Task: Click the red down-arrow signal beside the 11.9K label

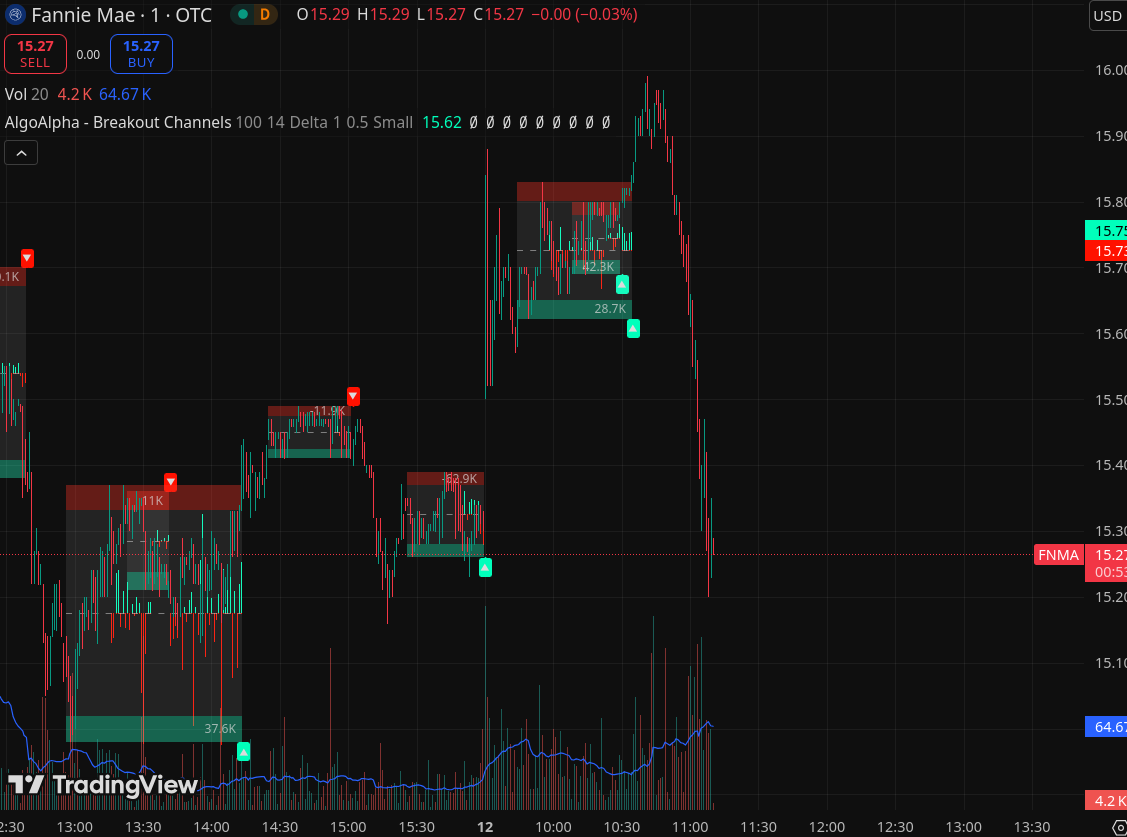Action: coord(353,396)
